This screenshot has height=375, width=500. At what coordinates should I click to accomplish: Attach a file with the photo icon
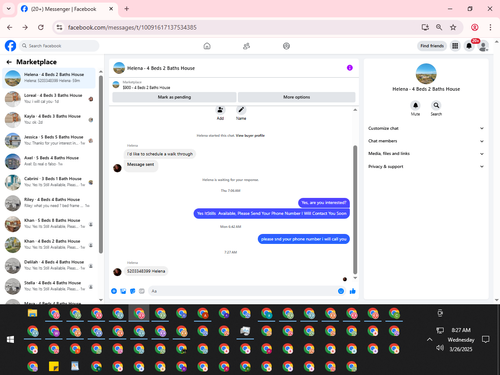123,291
